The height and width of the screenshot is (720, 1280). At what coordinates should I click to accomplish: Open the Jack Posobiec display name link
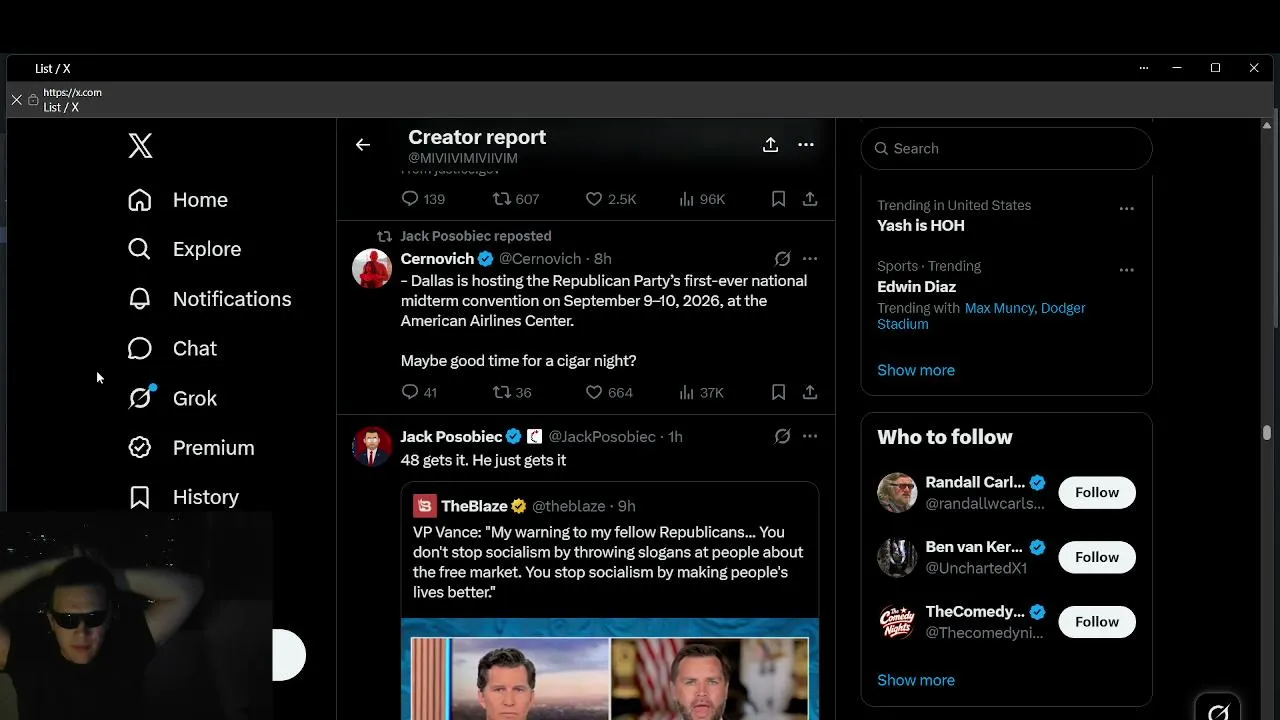point(451,437)
